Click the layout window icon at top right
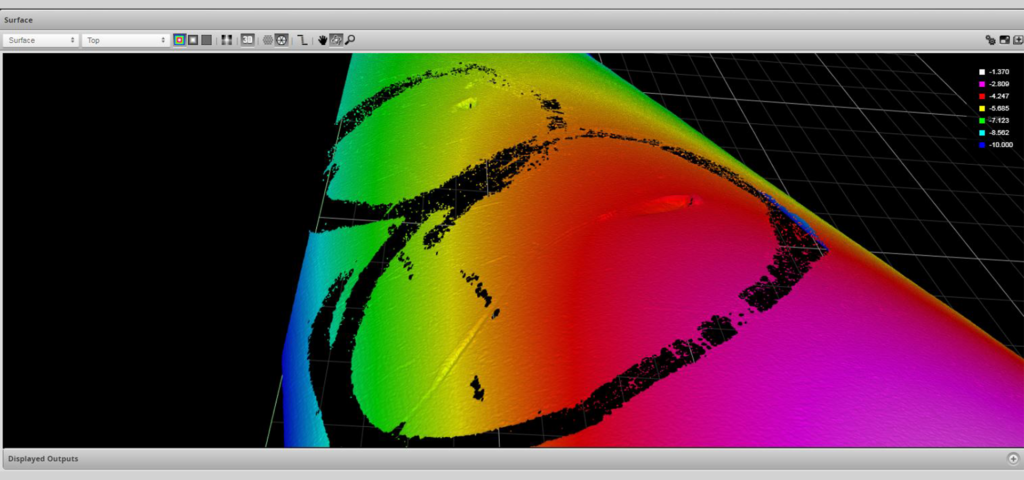Viewport: 1024px width, 480px height. tap(1004, 40)
